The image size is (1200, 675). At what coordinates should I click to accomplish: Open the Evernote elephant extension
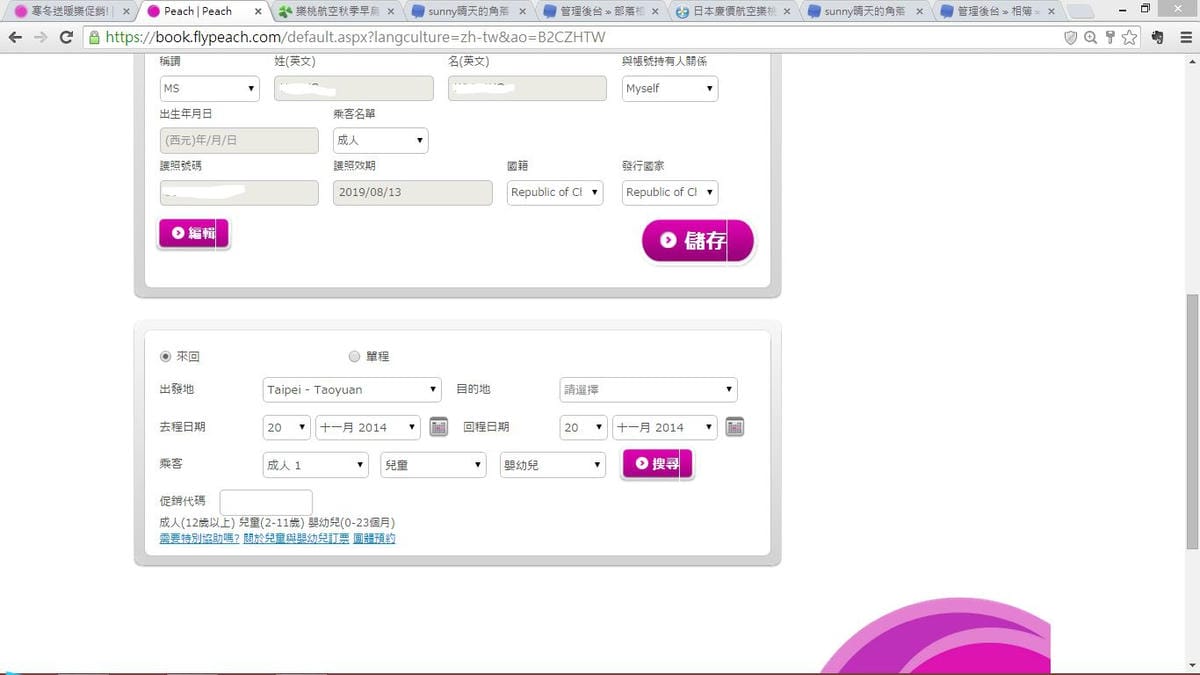pyautogui.click(x=1157, y=37)
